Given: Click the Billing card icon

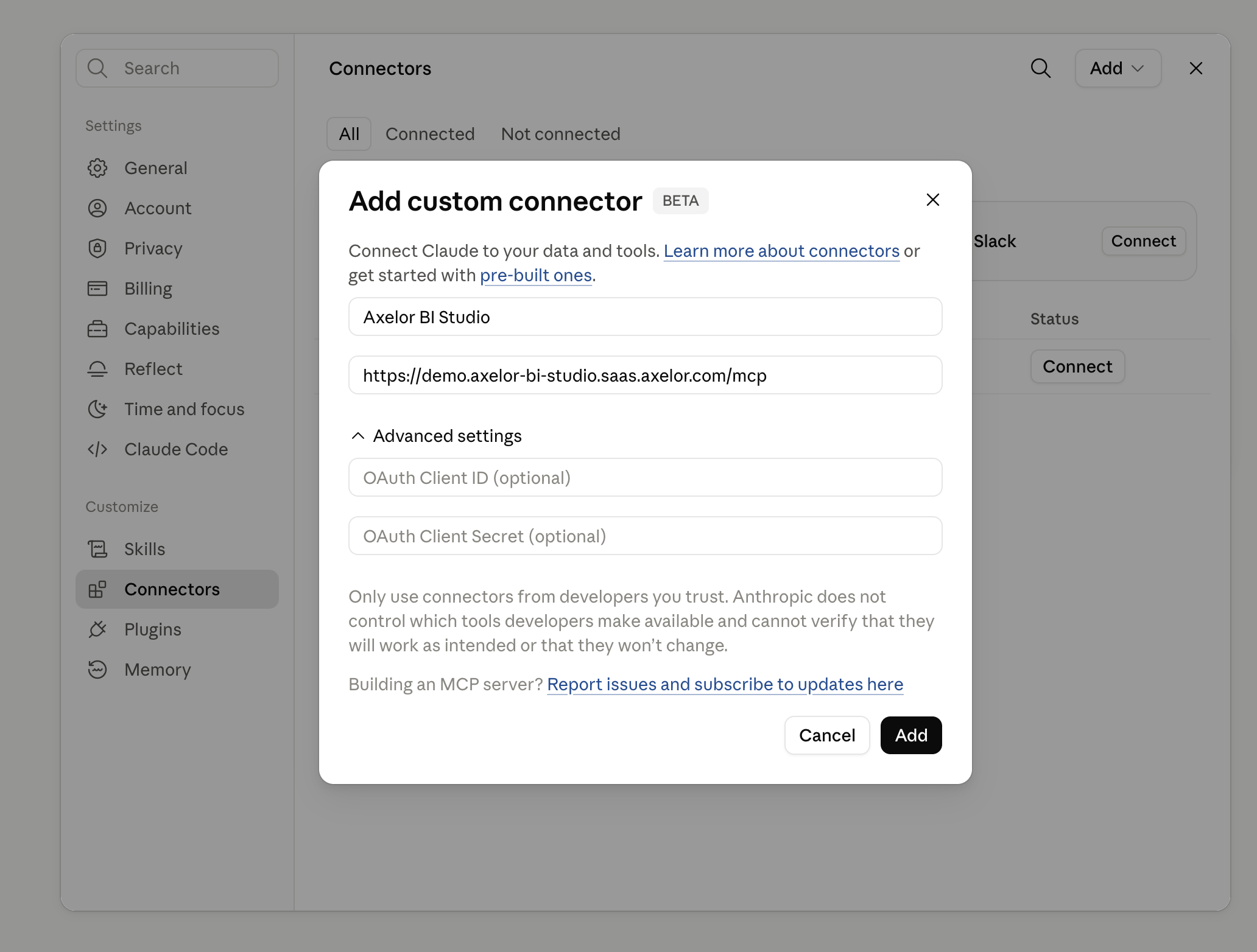Looking at the screenshot, I should pyautogui.click(x=97, y=289).
